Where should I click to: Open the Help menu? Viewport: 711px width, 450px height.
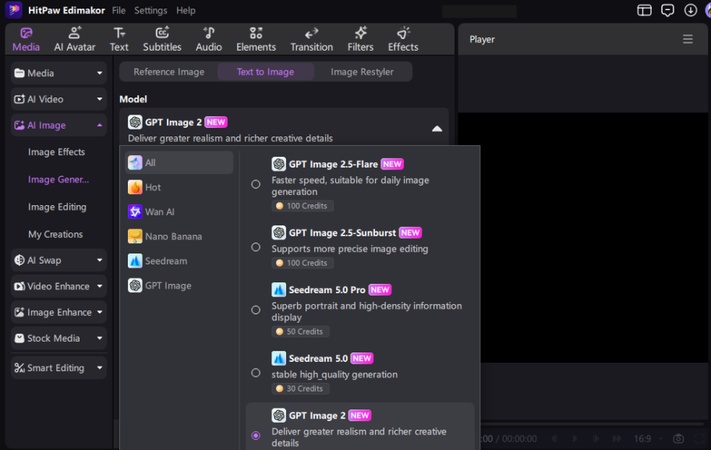(185, 10)
